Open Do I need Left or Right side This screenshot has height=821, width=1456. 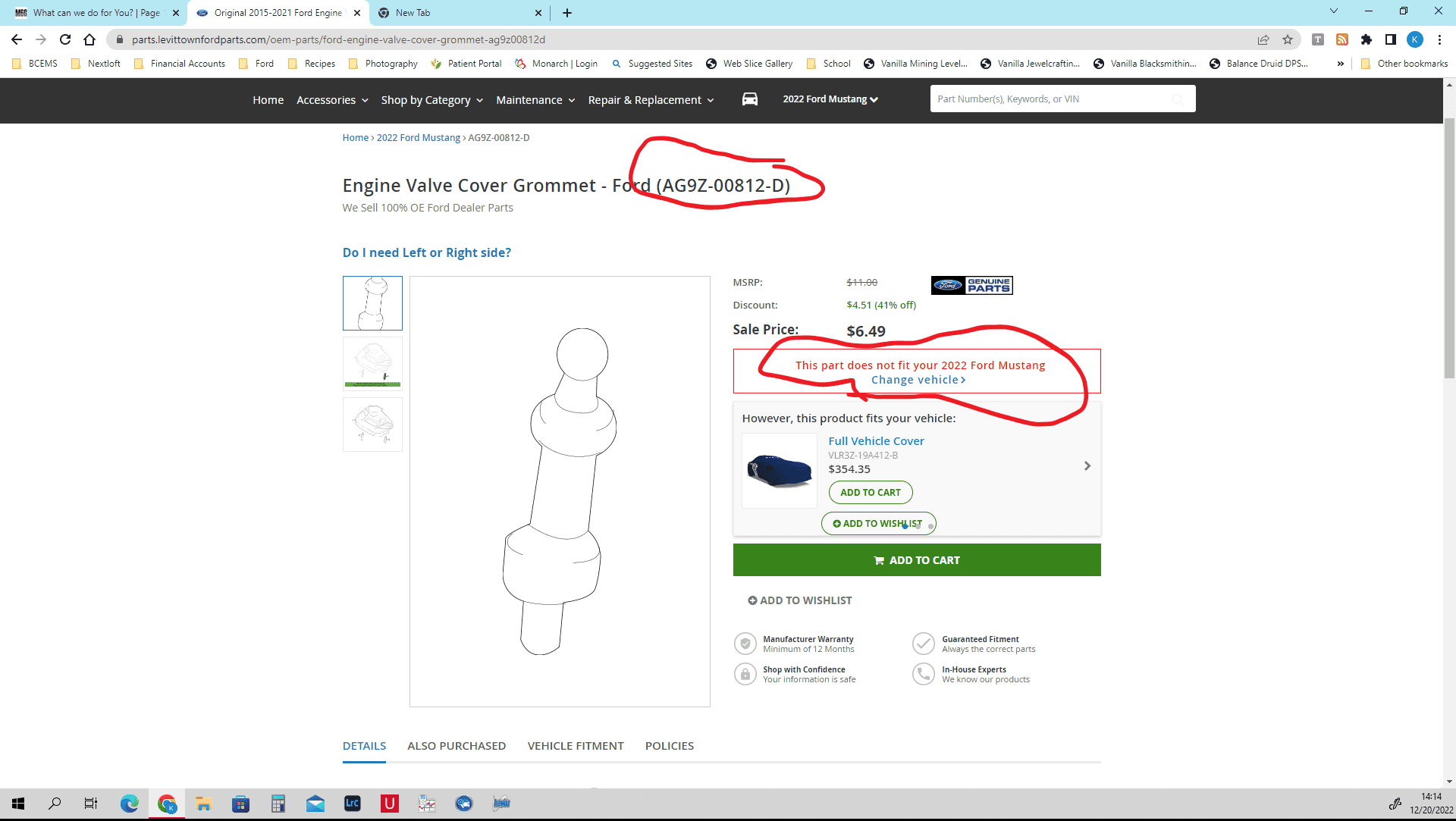pos(427,252)
